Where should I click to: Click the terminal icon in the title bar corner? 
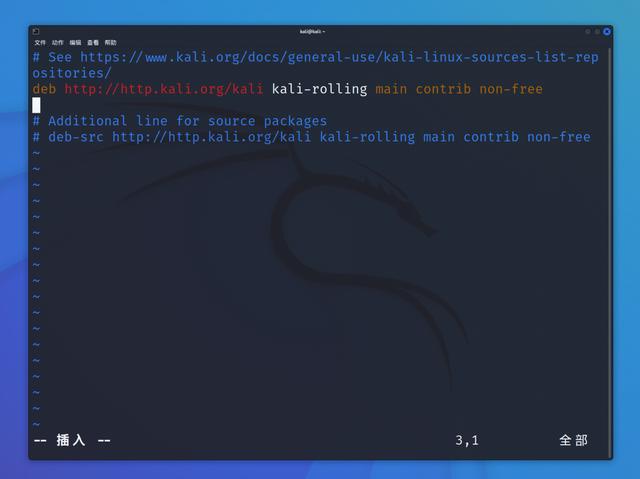pos(36,31)
